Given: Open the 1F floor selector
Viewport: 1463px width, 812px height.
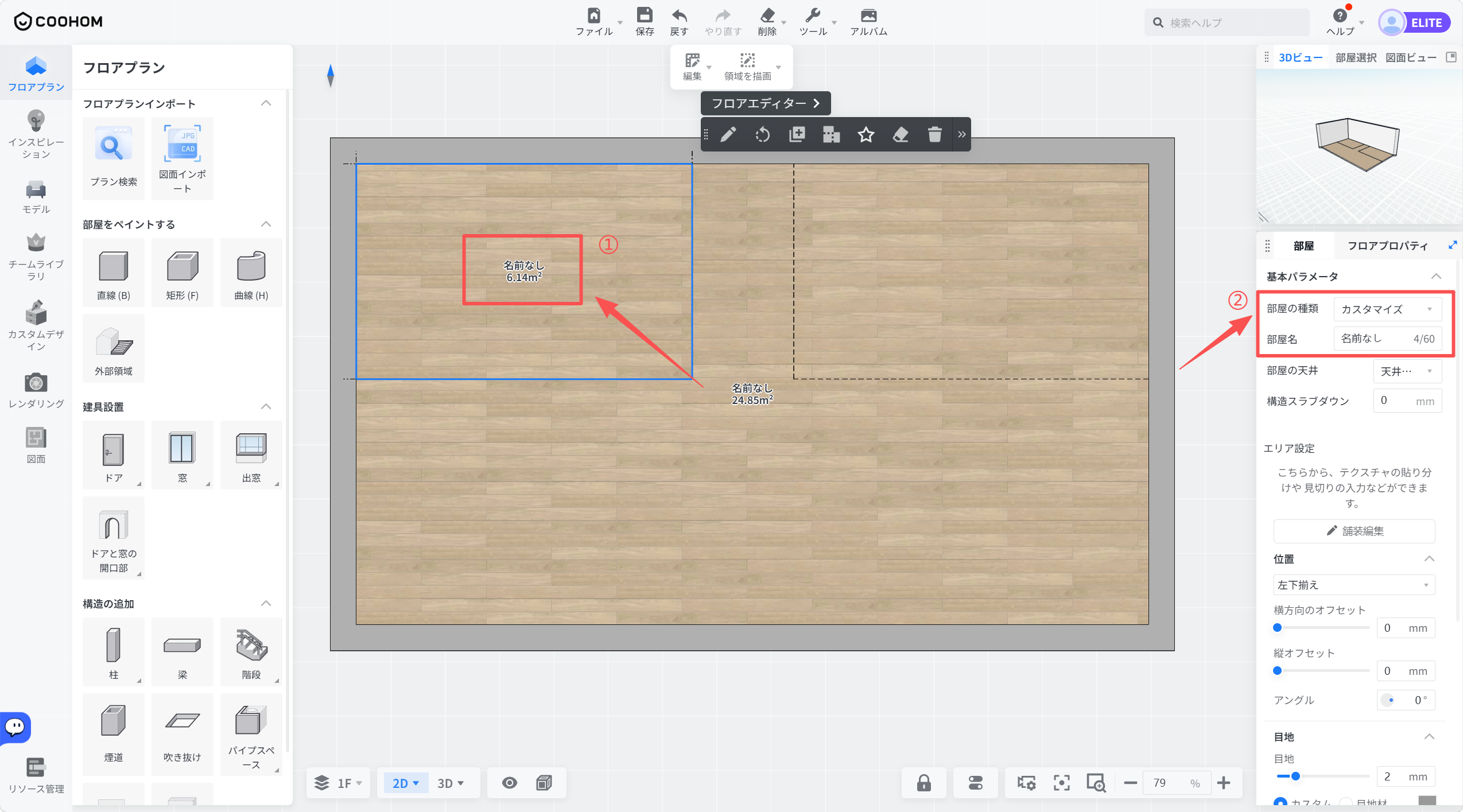Looking at the screenshot, I should (339, 783).
